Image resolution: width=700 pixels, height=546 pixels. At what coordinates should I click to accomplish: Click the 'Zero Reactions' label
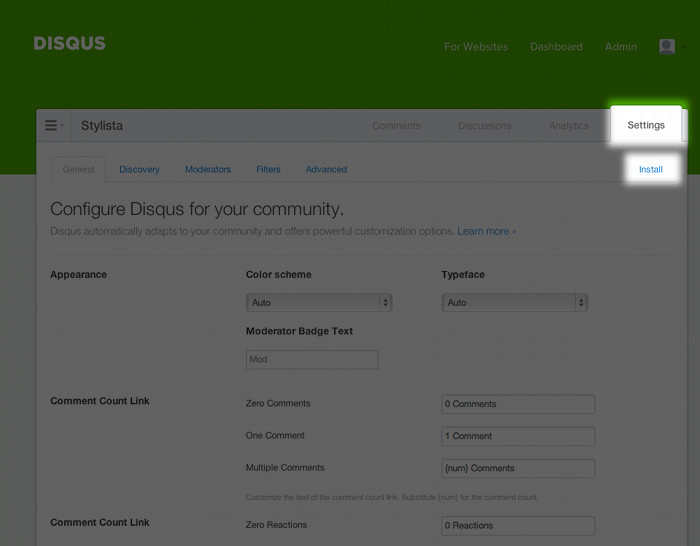276,525
